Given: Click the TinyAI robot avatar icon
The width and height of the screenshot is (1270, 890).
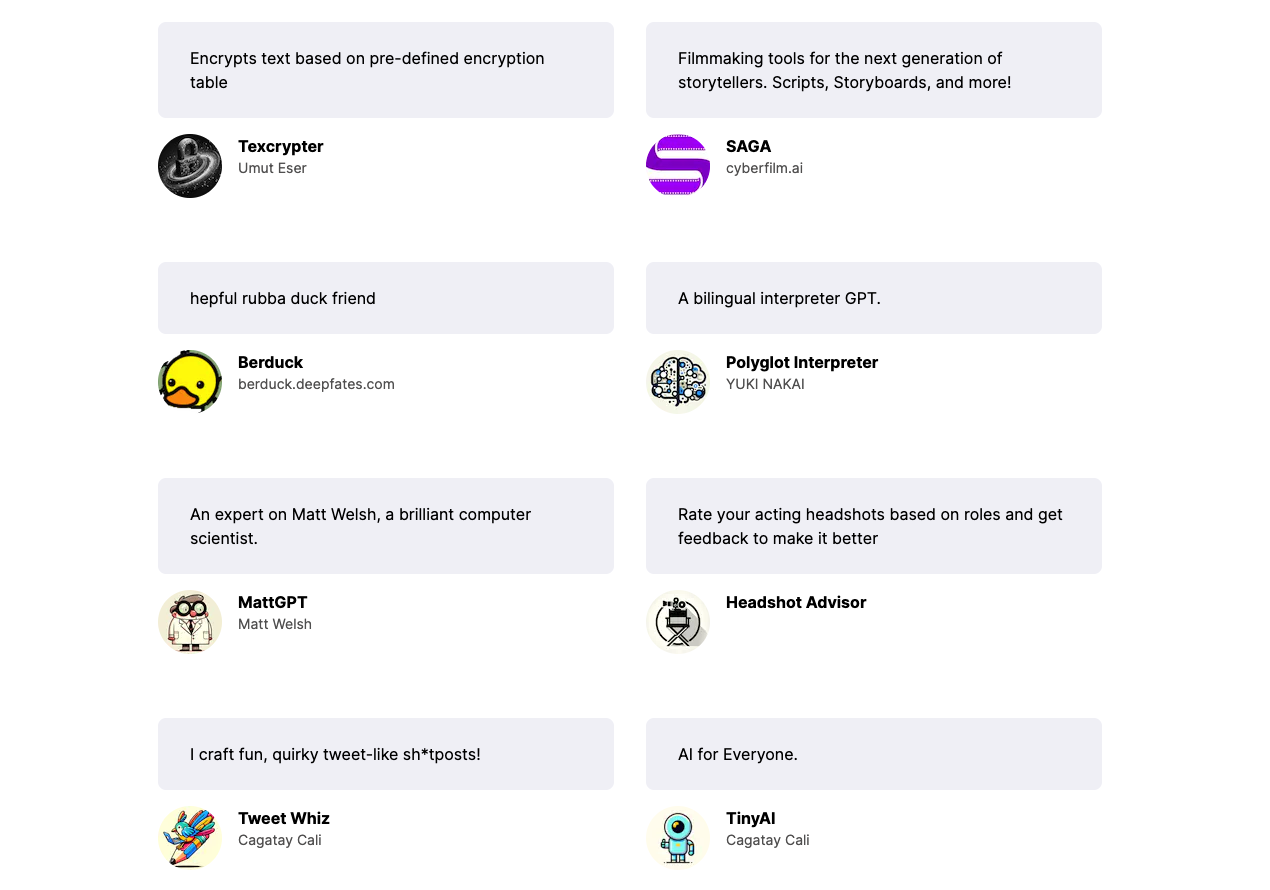Looking at the screenshot, I should pos(678,838).
